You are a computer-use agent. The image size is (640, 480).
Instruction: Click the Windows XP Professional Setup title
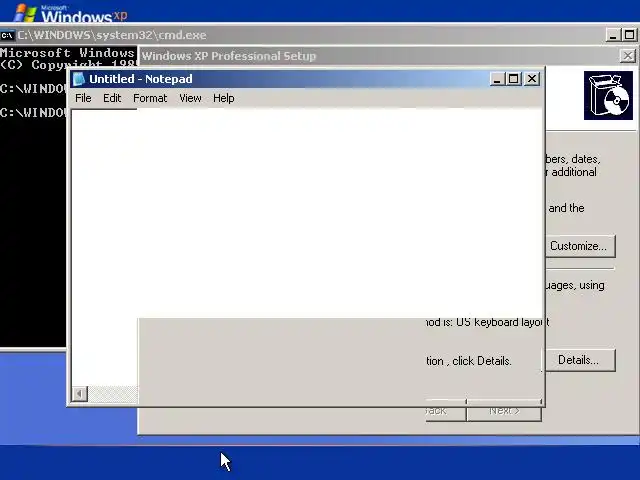click(x=229, y=56)
